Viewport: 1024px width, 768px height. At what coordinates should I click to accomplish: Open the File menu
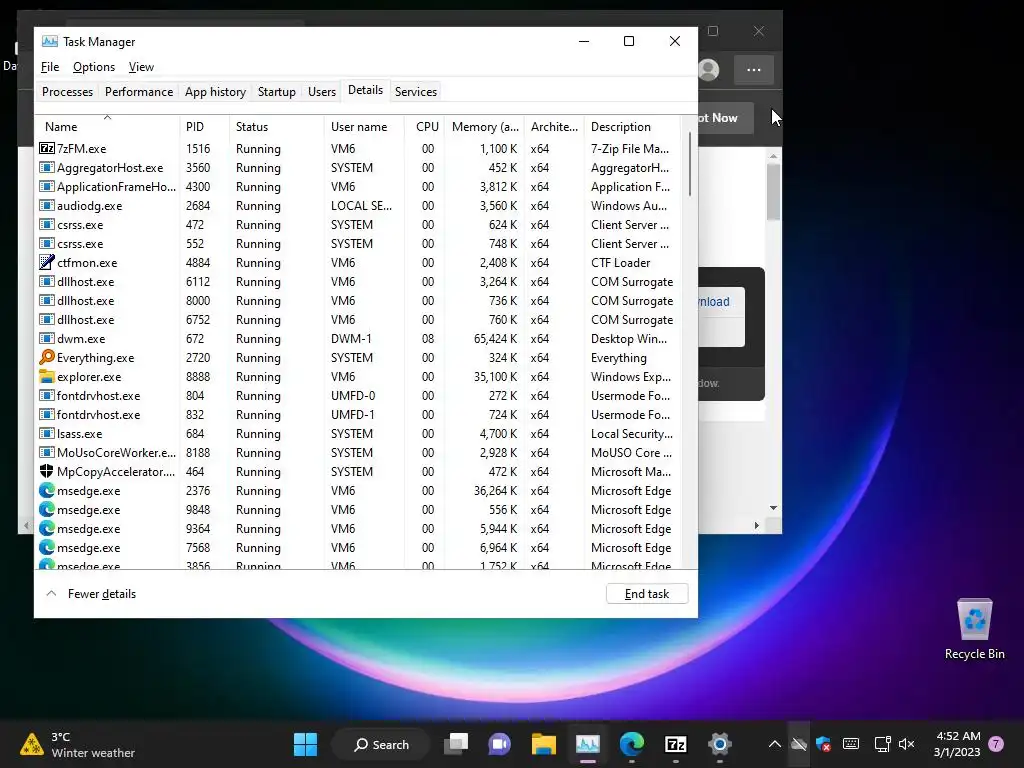[x=50, y=67]
